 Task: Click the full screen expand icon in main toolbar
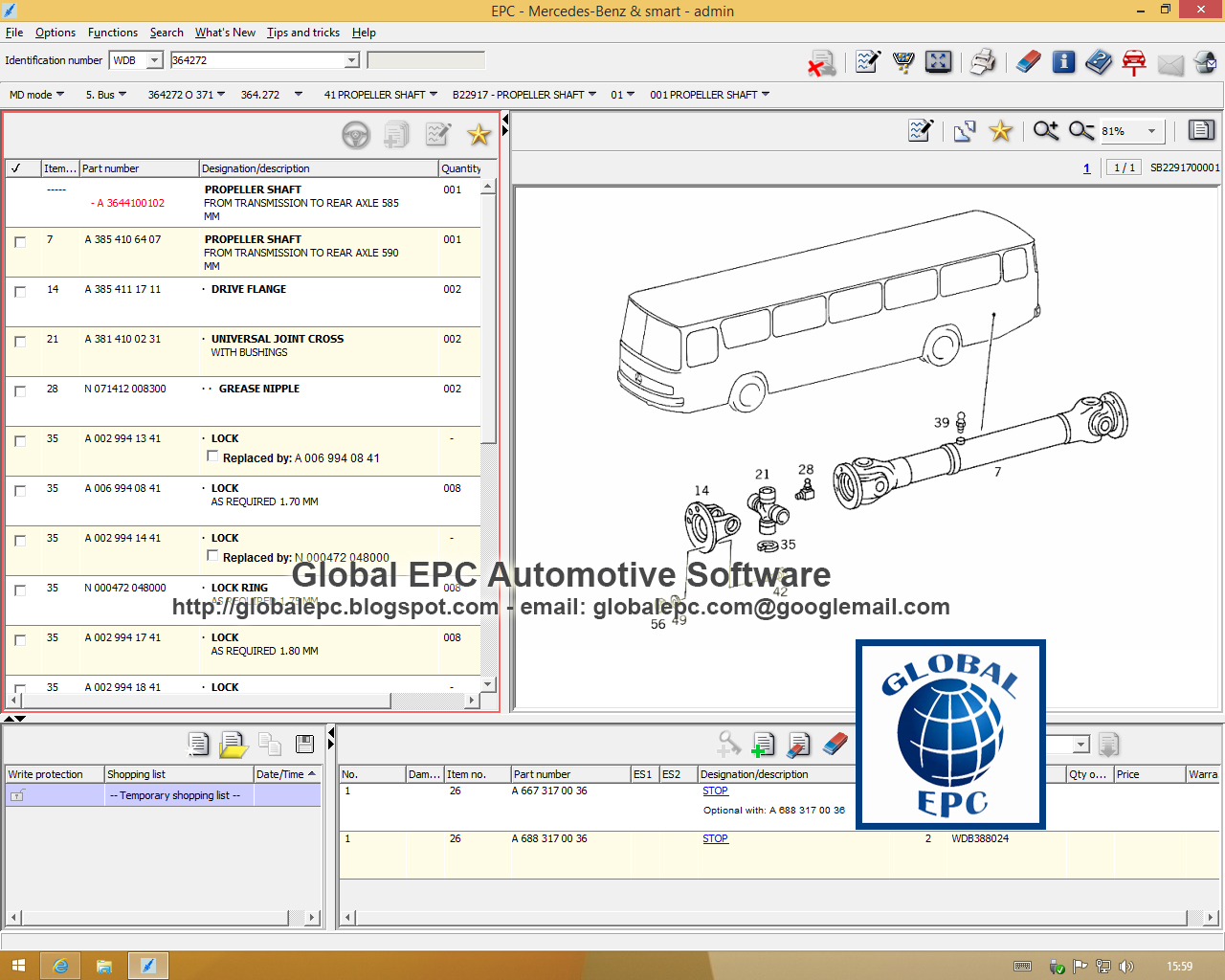(939, 62)
